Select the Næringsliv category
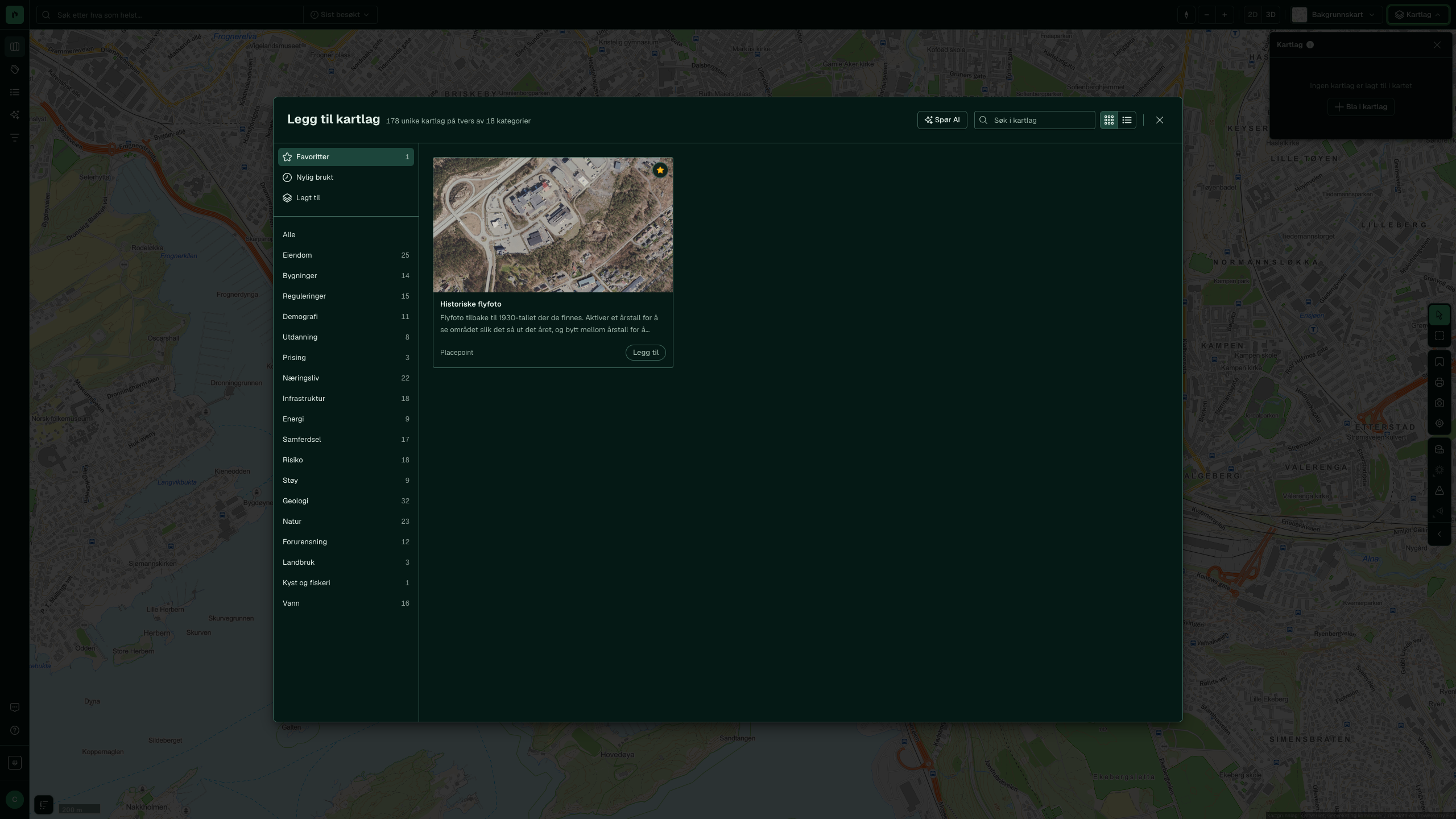Image resolution: width=1456 pixels, height=819 pixels. (x=346, y=378)
